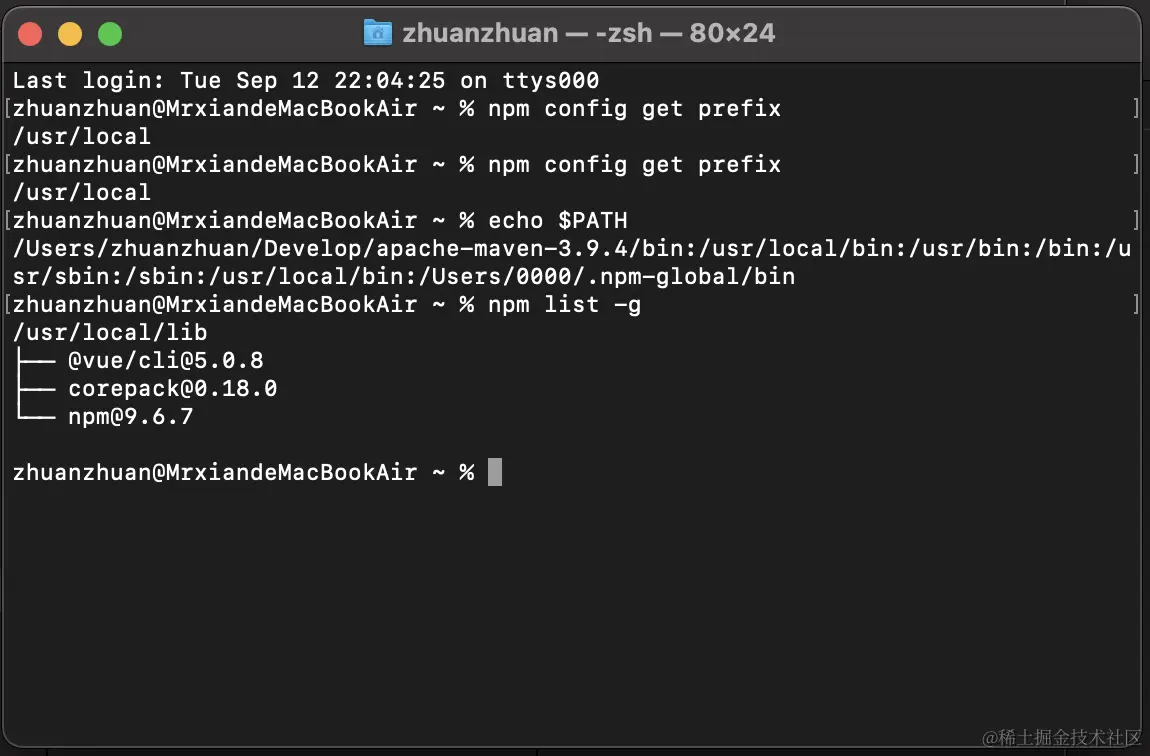Click the 'npm@9.6.7' package entry
The width and height of the screenshot is (1150, 756).
click(x=131, y=416)
